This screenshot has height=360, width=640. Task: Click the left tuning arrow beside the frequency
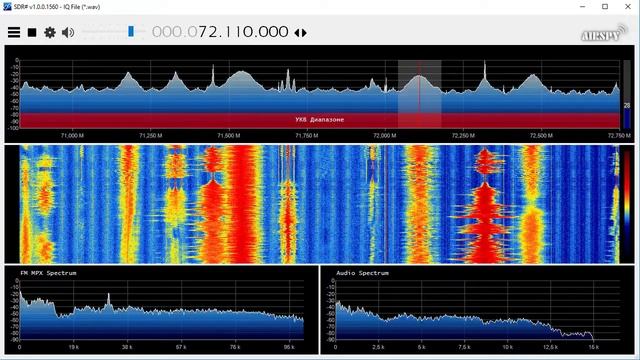click(297, 33)
